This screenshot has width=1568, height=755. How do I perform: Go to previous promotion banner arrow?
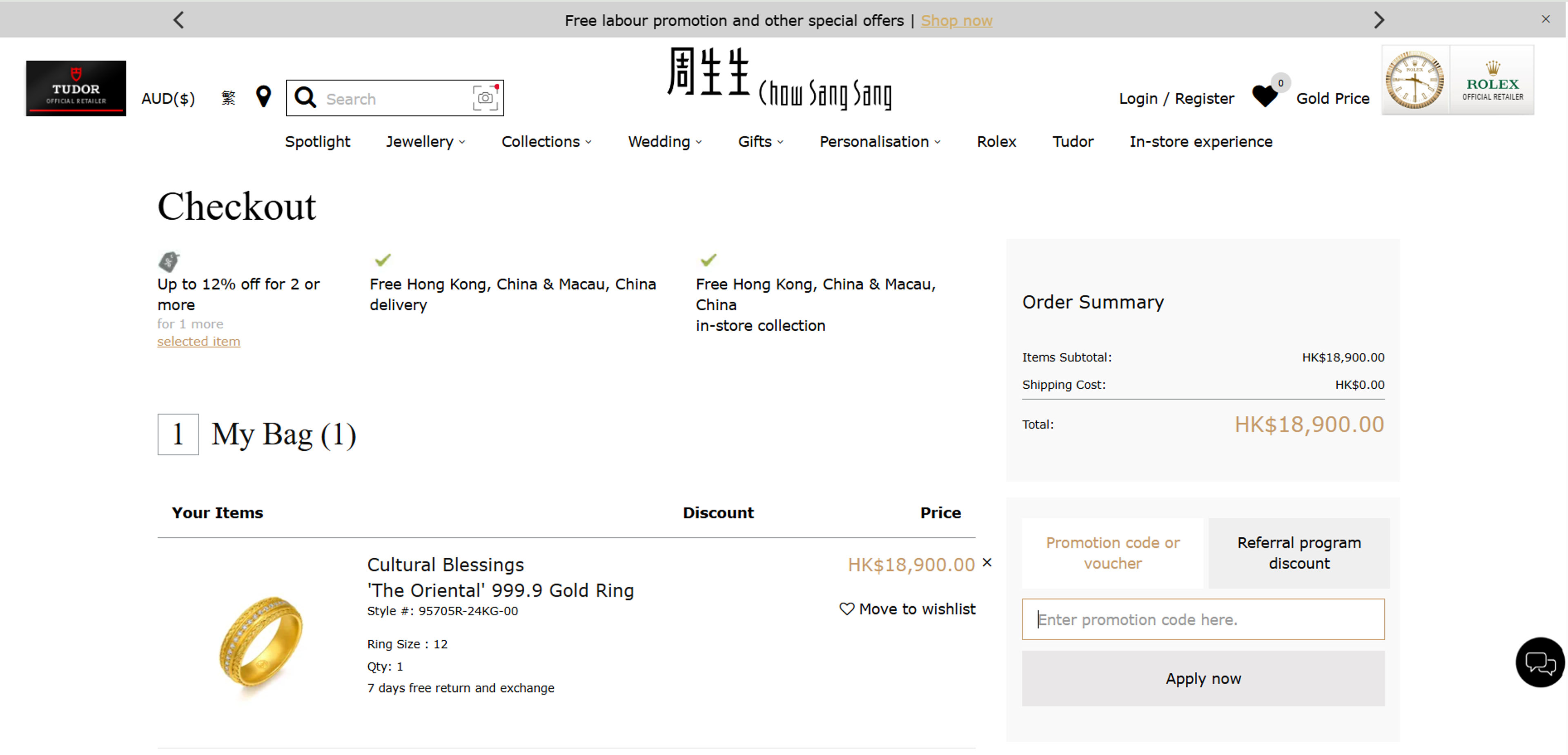click(178, 20)
